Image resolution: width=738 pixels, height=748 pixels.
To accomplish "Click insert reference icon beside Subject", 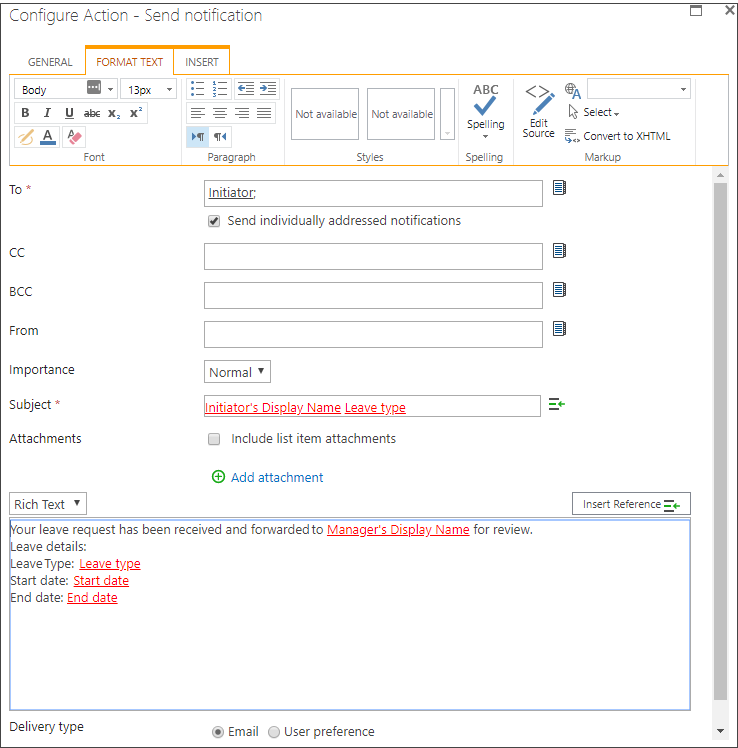I will [557, 405].
